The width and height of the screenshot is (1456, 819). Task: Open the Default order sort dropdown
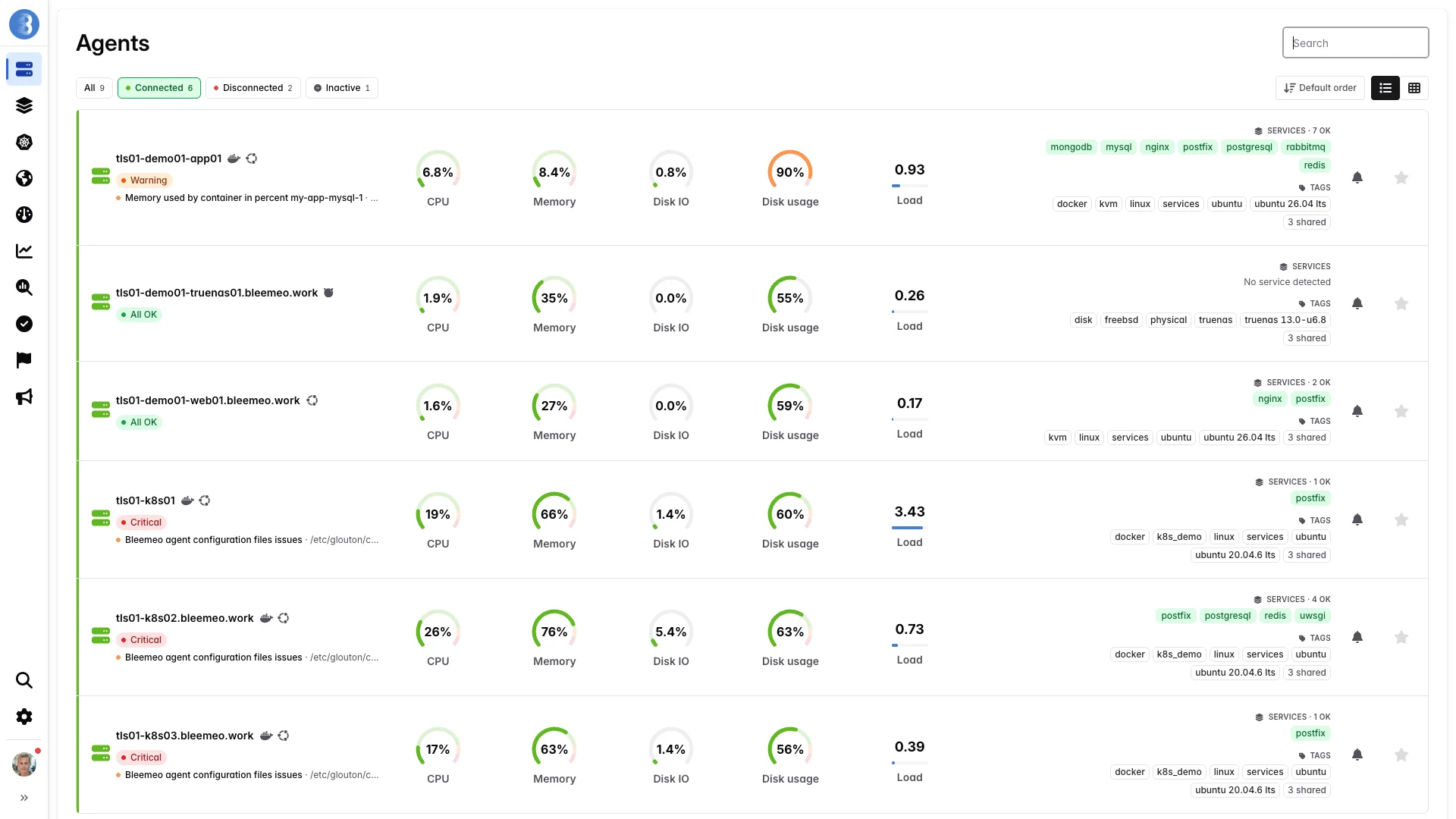1320,88
